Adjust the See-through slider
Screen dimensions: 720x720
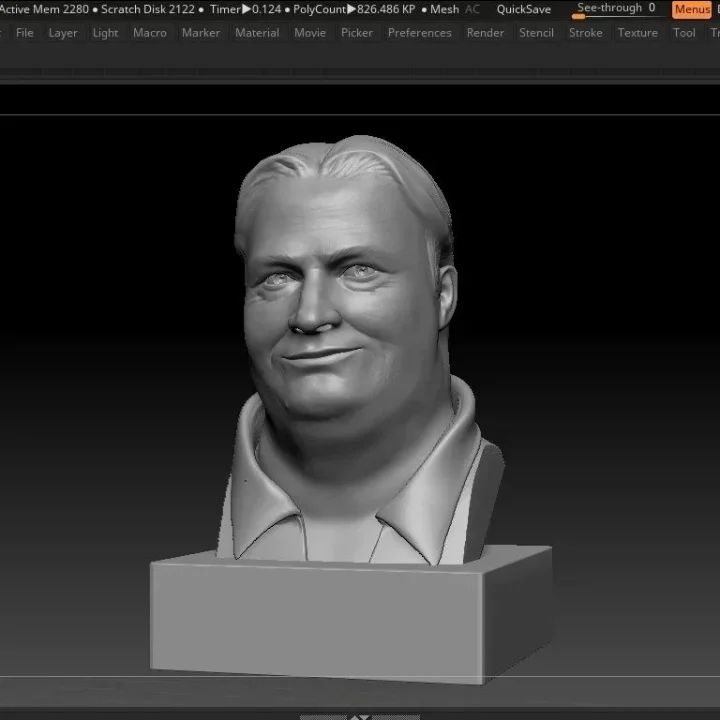617,9
